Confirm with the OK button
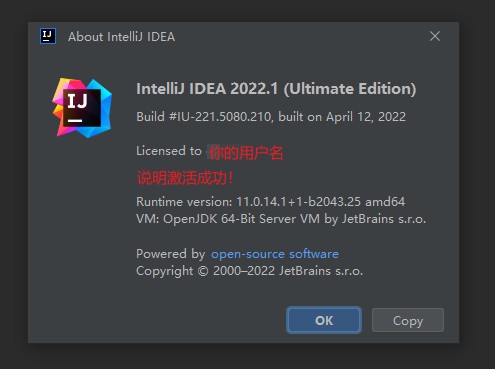495x369 pixels. 324,320
